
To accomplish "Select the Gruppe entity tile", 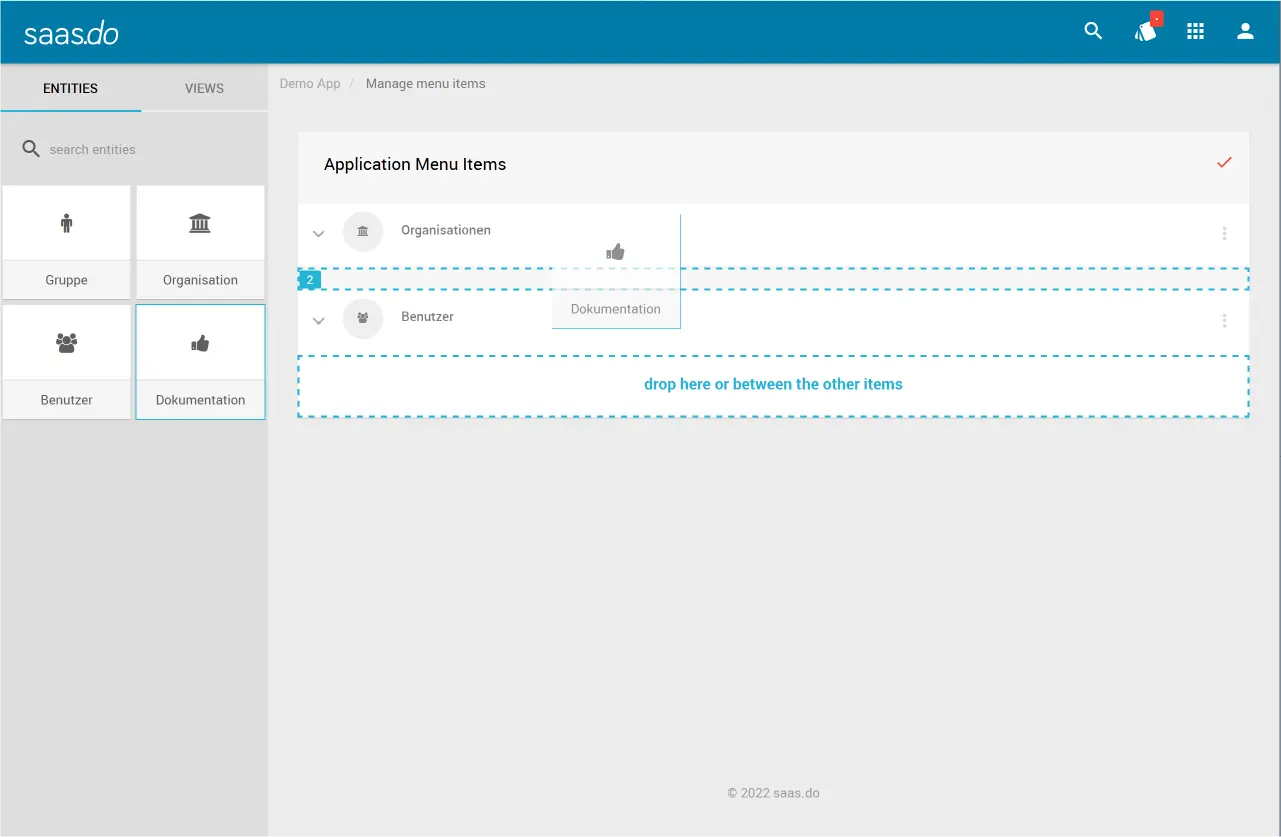I will [x=67, y=242].
